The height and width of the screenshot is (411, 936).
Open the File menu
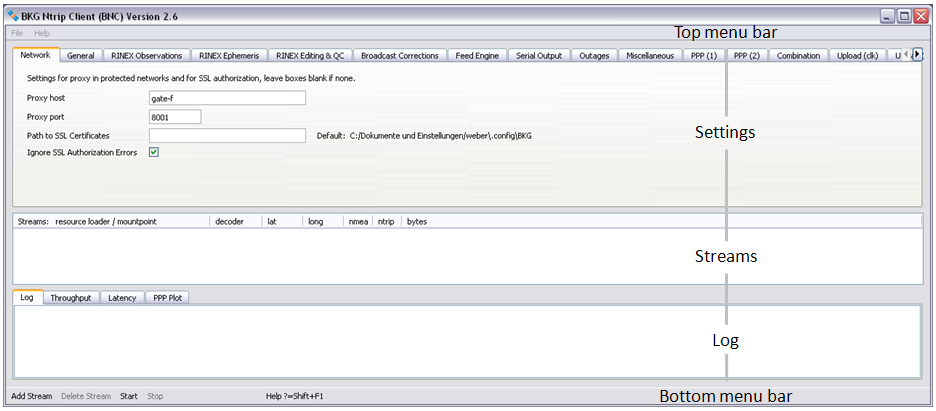(17, 34)
